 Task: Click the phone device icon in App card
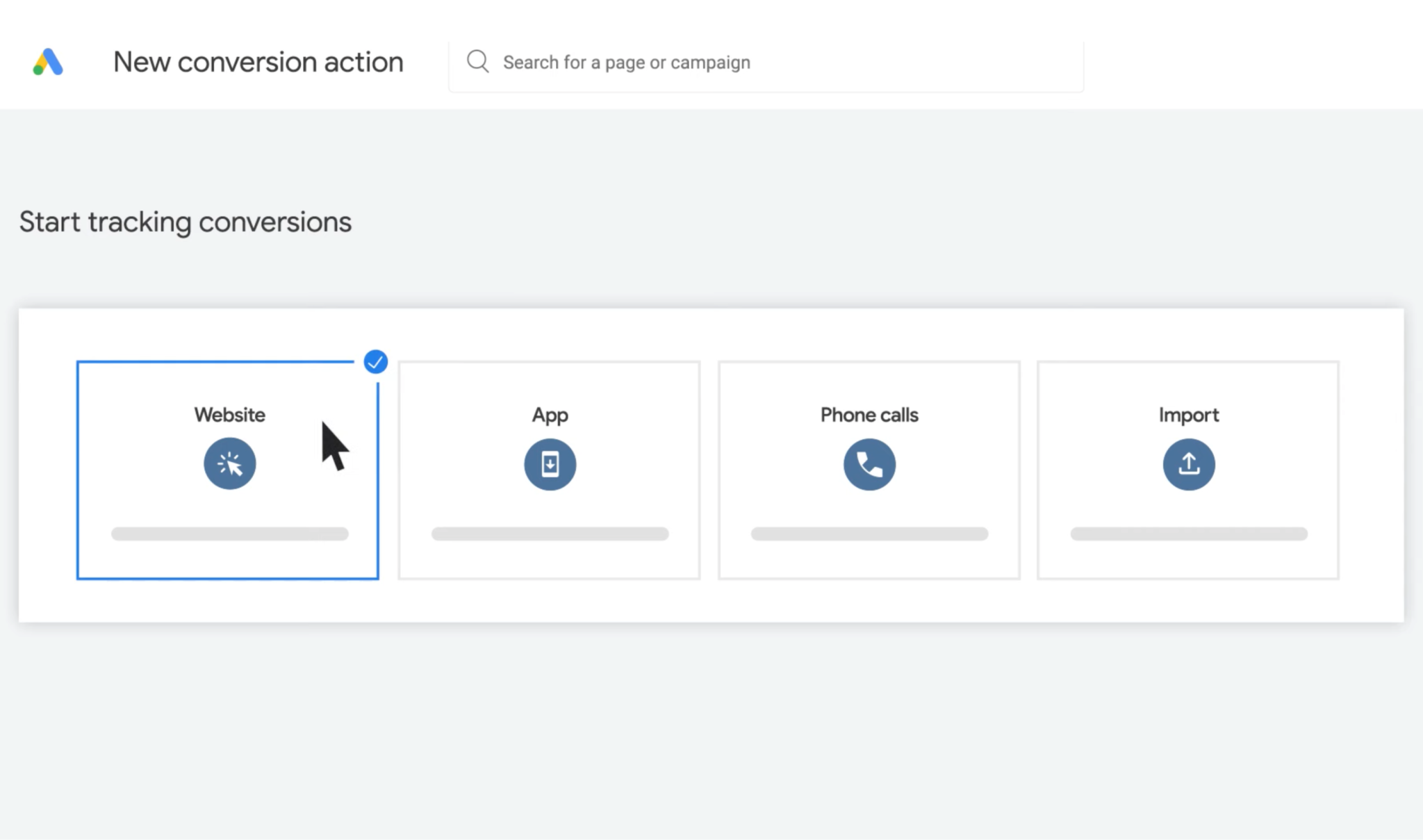point(549,463)
